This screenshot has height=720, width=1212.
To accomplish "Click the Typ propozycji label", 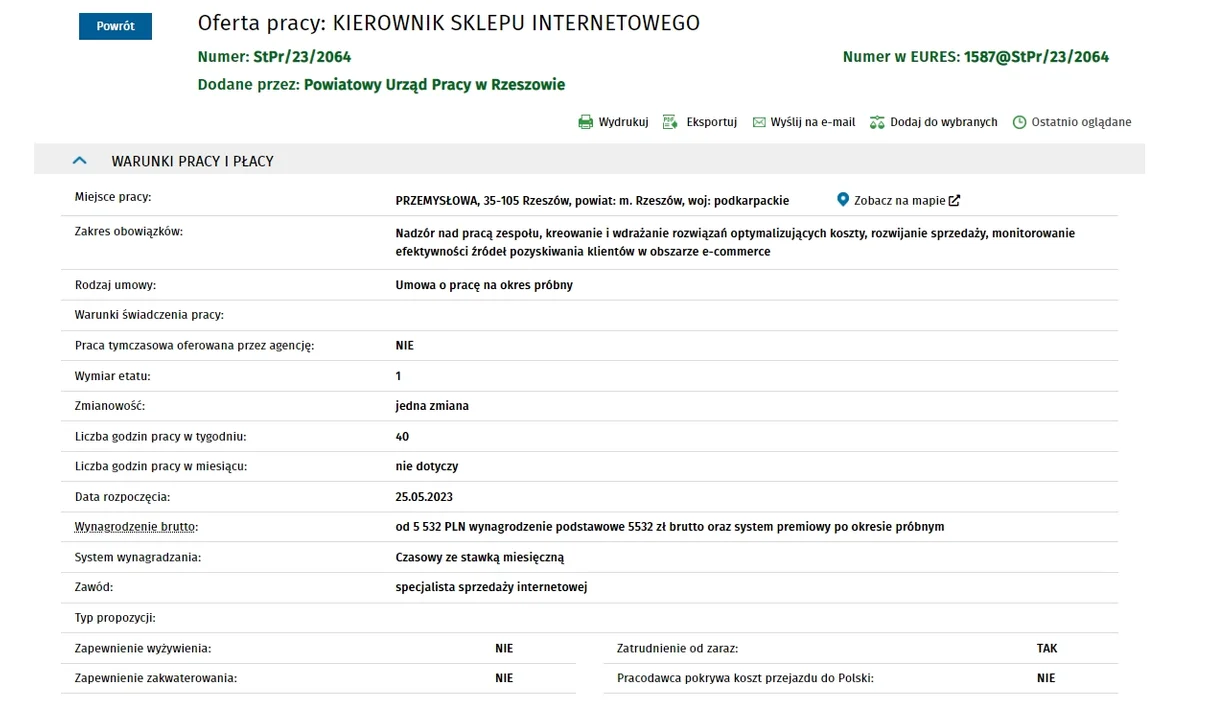I will [115, 618].
